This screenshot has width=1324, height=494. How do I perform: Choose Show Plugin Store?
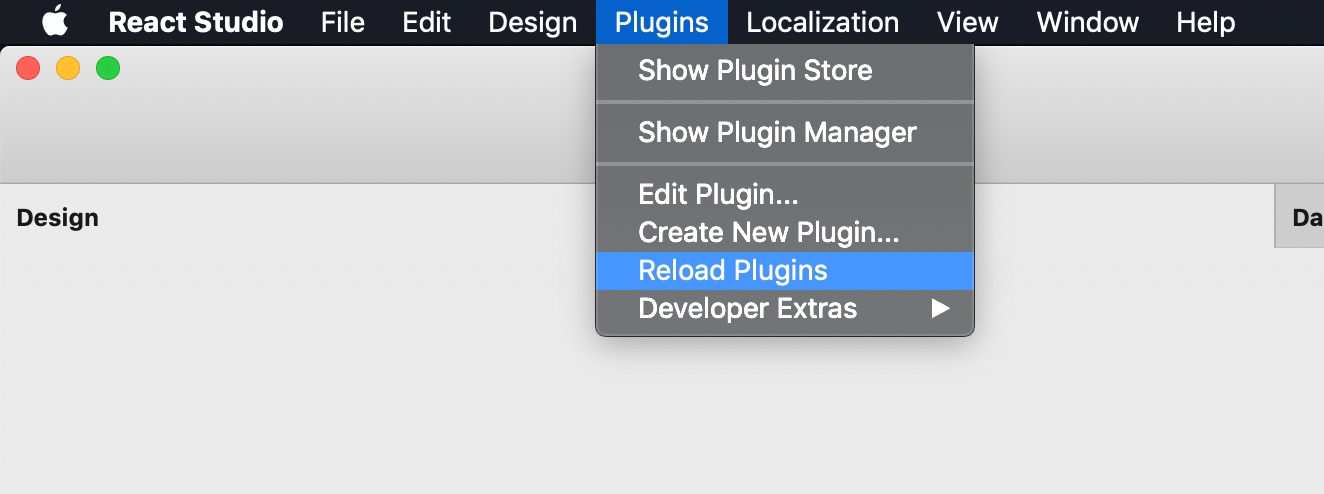(x=755, y=71)
